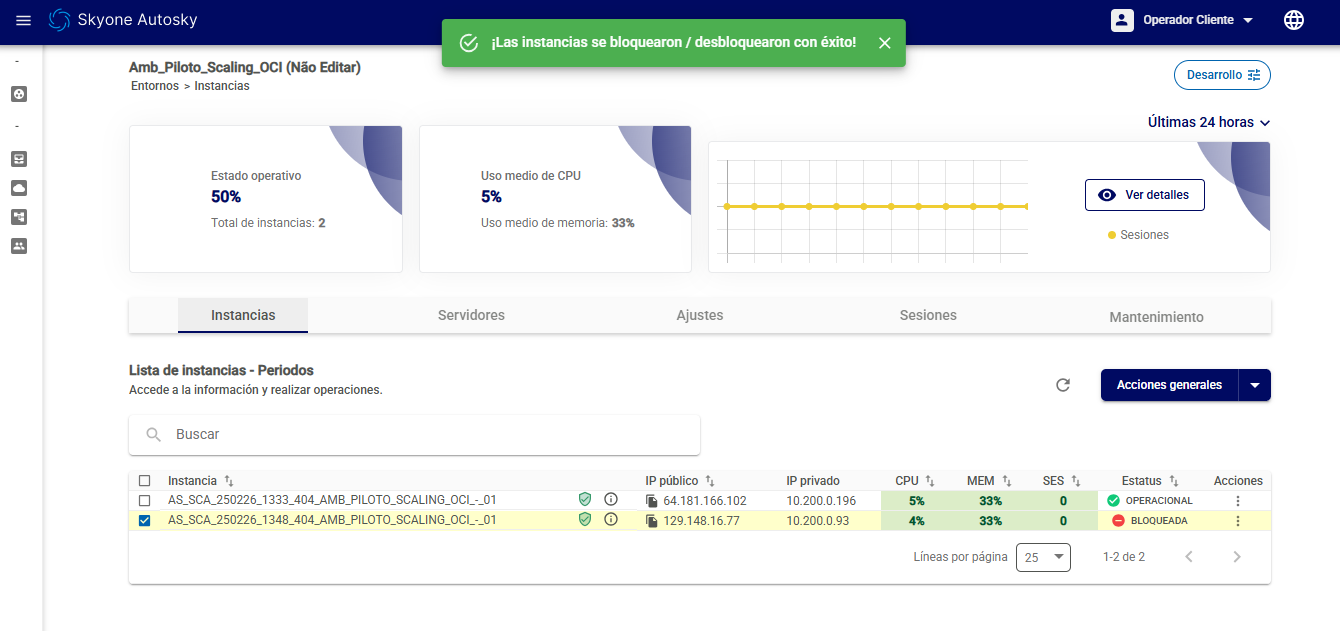Open actions menu for the blocked instance
This screenshot has height=631, width=1340.
click(x=1238, y=521)
